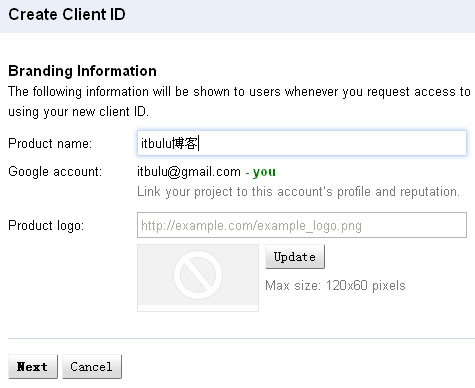The height and width of the screenshot is (388, 475).
Task: Click the empty logo preview placeholder
Action: pos(198,278)
